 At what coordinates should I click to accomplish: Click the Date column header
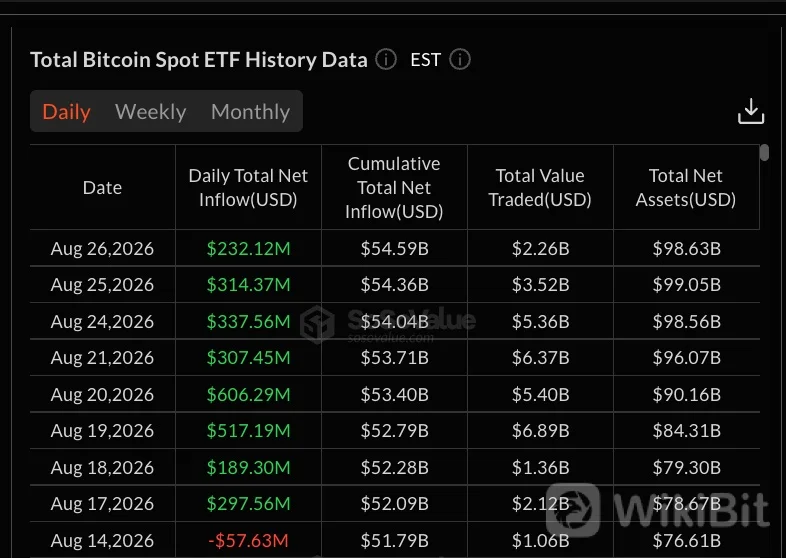tap(102, 188)
